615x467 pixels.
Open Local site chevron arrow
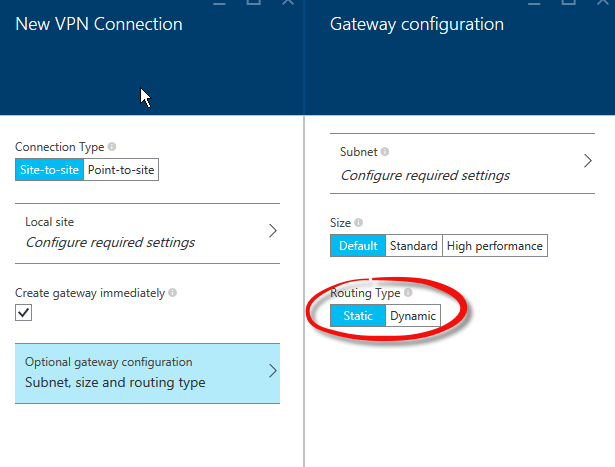[273, 231]
